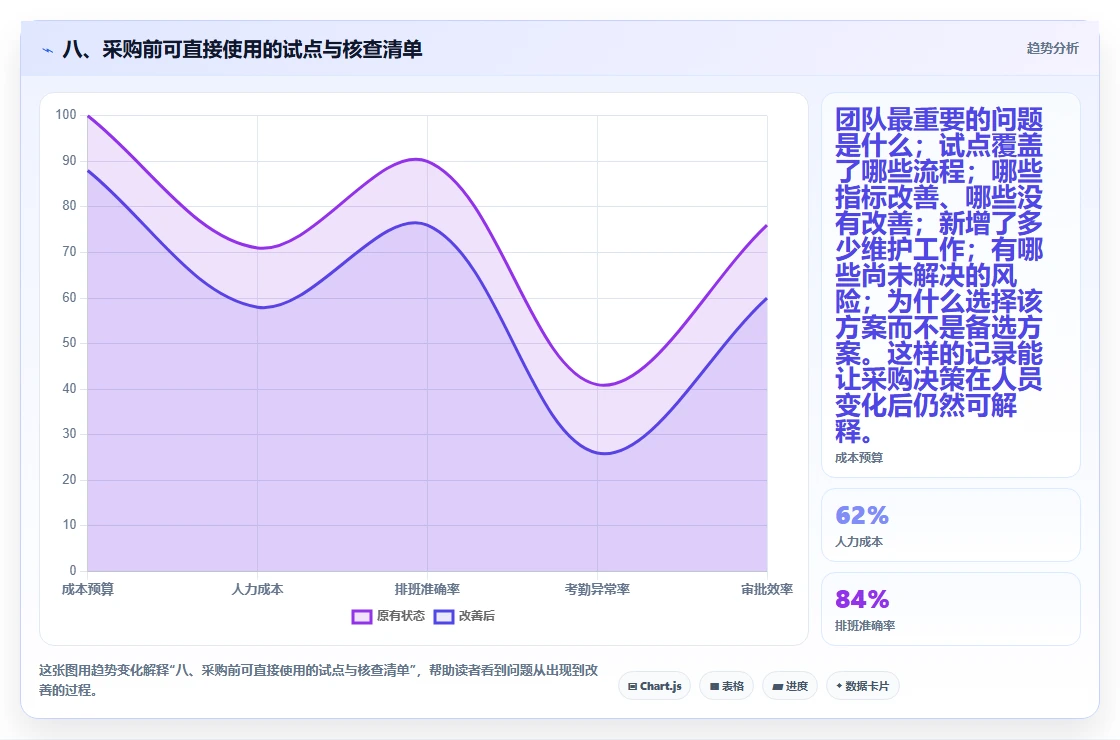Click the 审批效率 x-axis label
This screenshot has width=1120, height=740.
766,589
